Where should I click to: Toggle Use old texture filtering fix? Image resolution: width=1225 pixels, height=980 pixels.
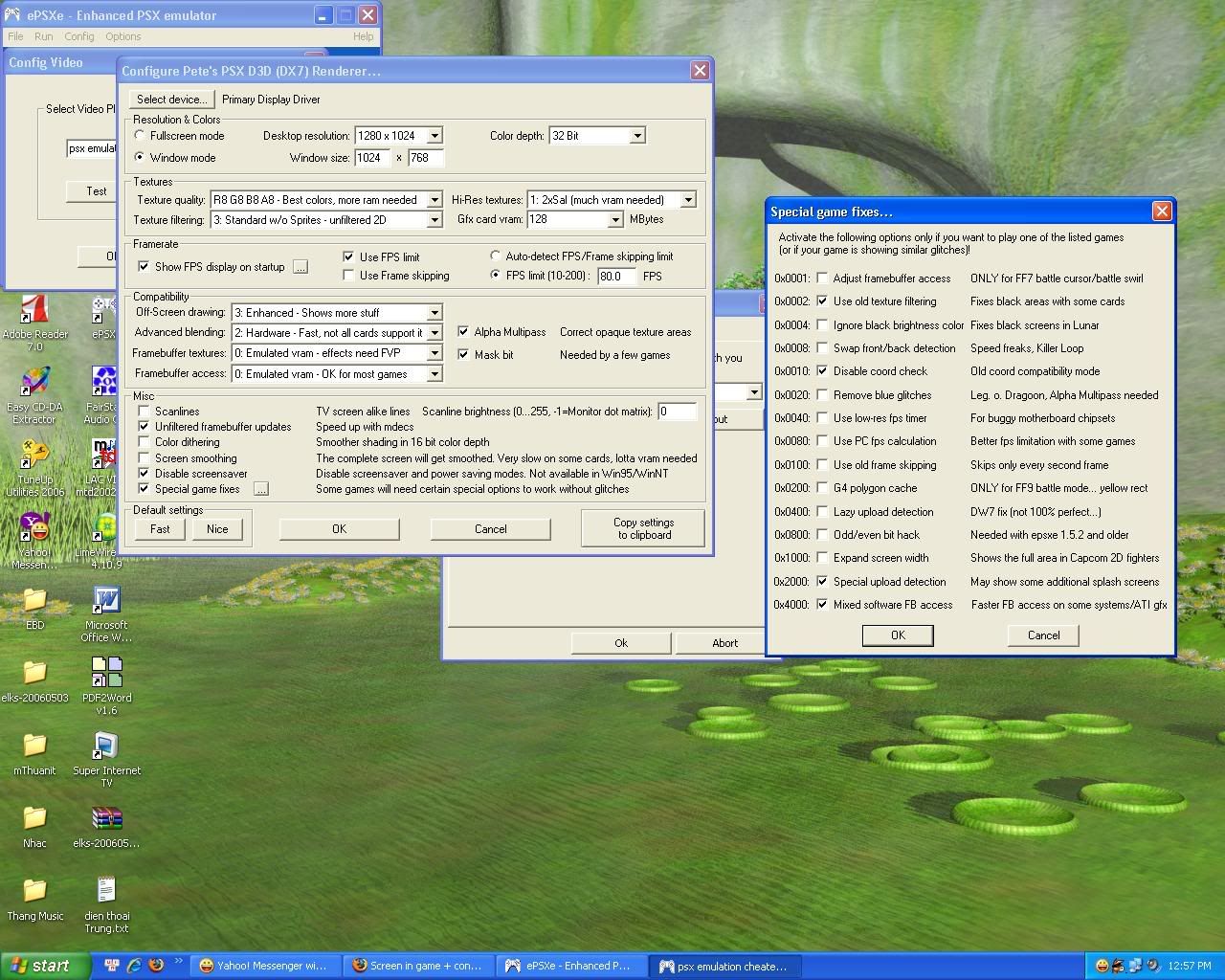point(822,301)
